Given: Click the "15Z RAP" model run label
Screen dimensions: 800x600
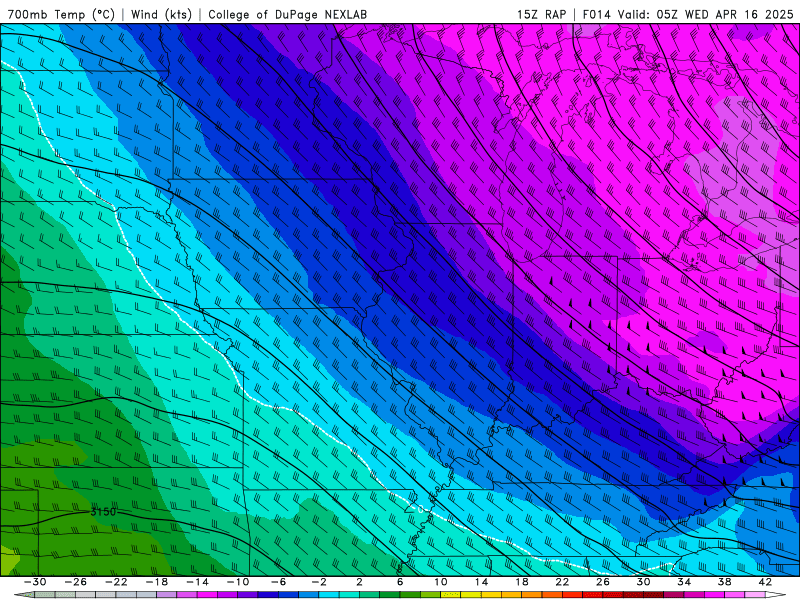Looking at the screenshot, I should click(541, 15).
